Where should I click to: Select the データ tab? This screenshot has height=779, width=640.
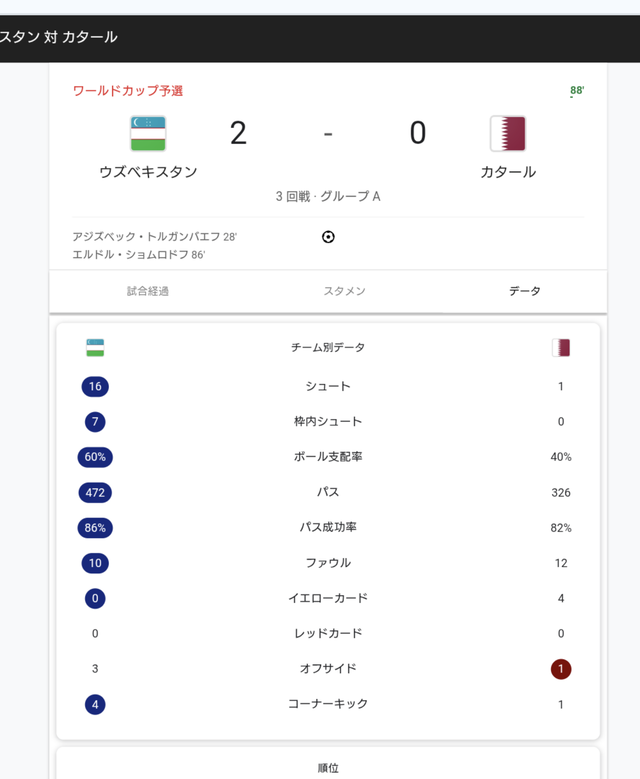pyautogui.click(x=525, y=291)
